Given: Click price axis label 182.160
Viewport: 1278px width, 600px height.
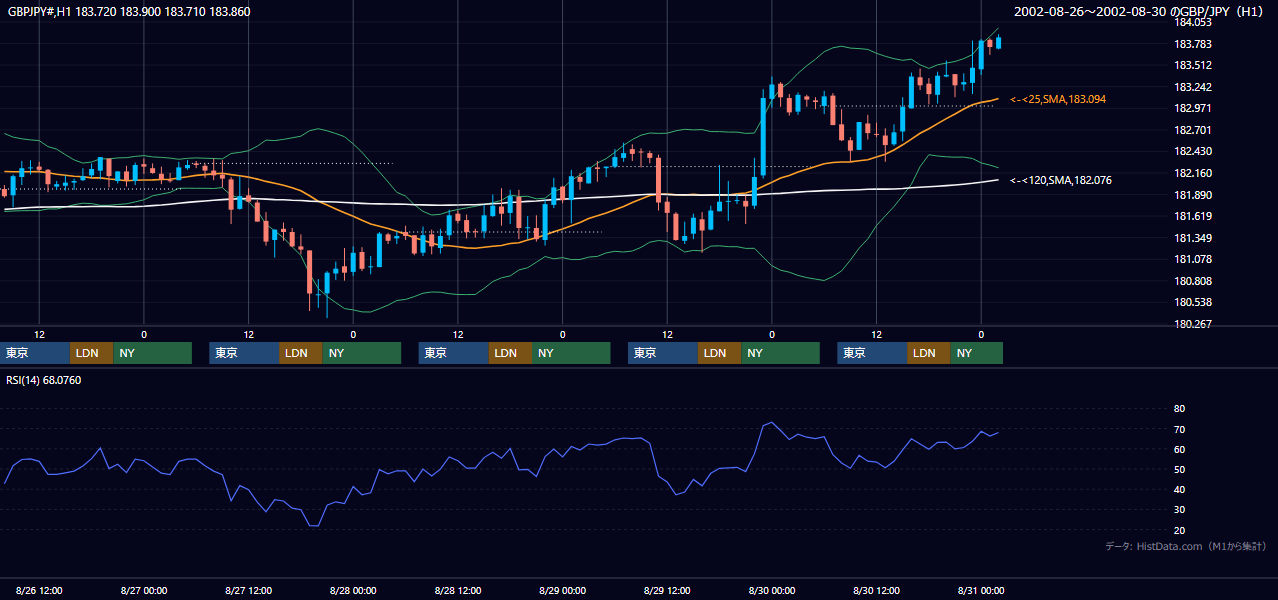Looking at the screenshot, I should tap(1193, 173).
